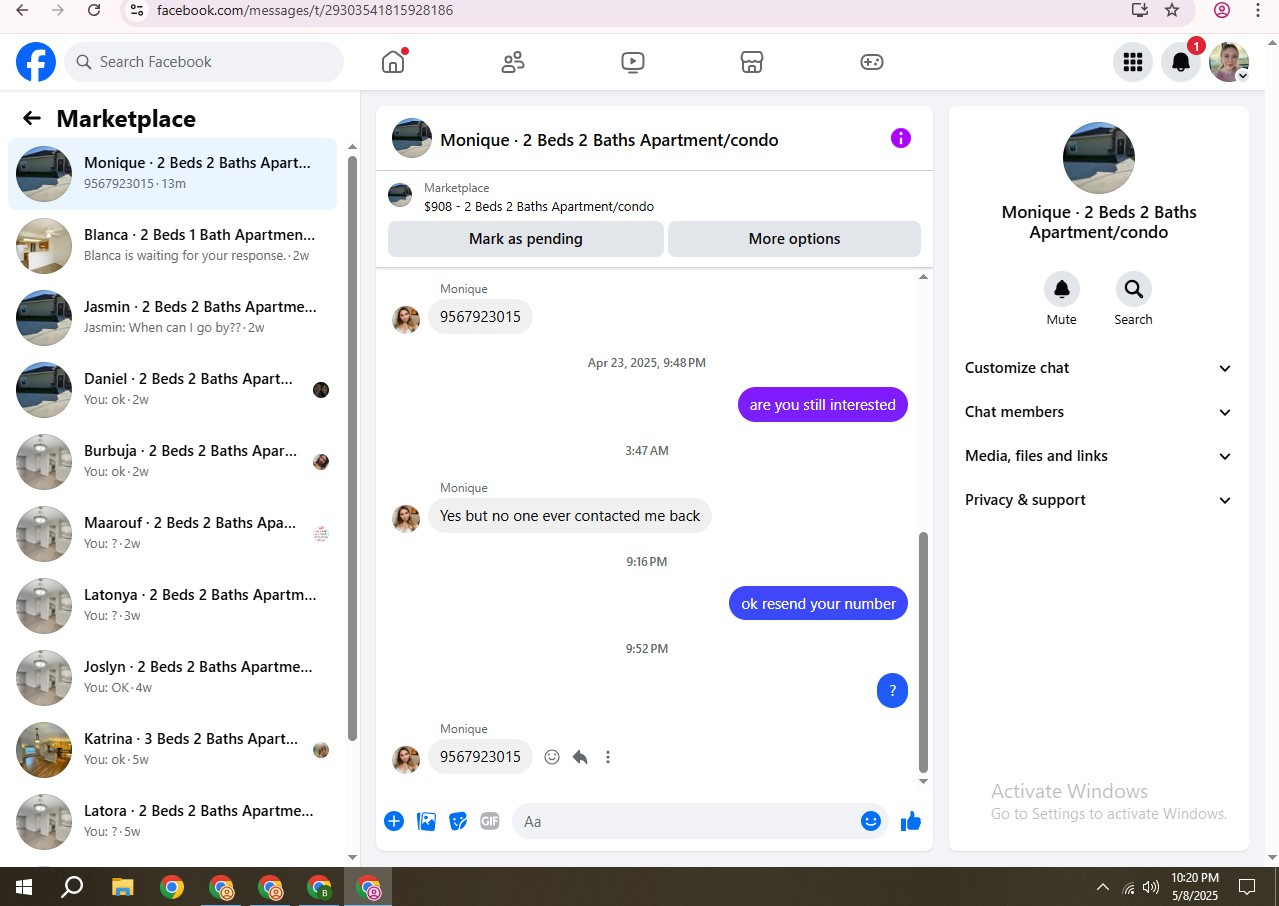Open Windows taskbar search
1279x906 pixels.
click(72, 887)
